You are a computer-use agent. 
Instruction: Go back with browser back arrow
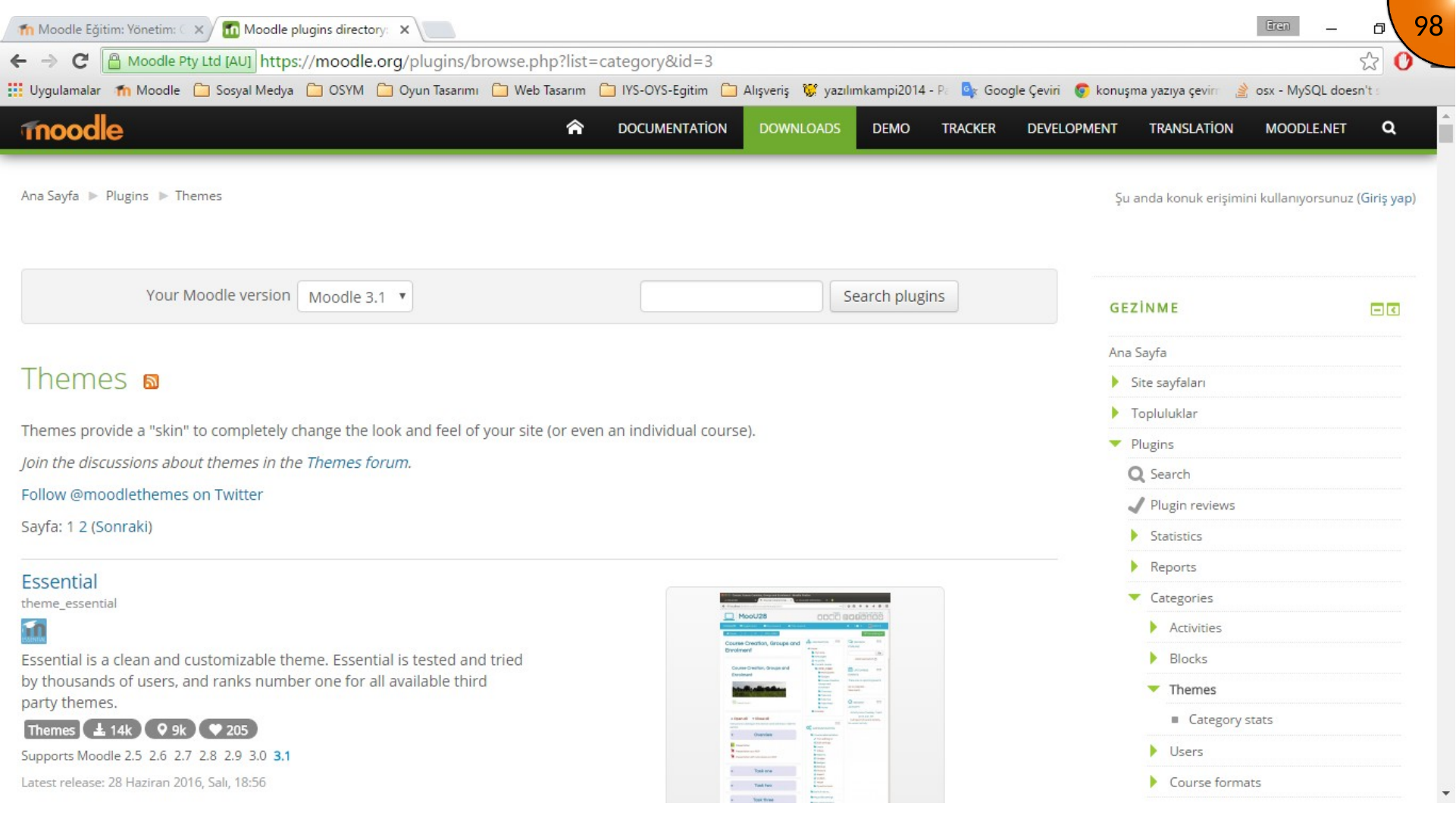19,61
